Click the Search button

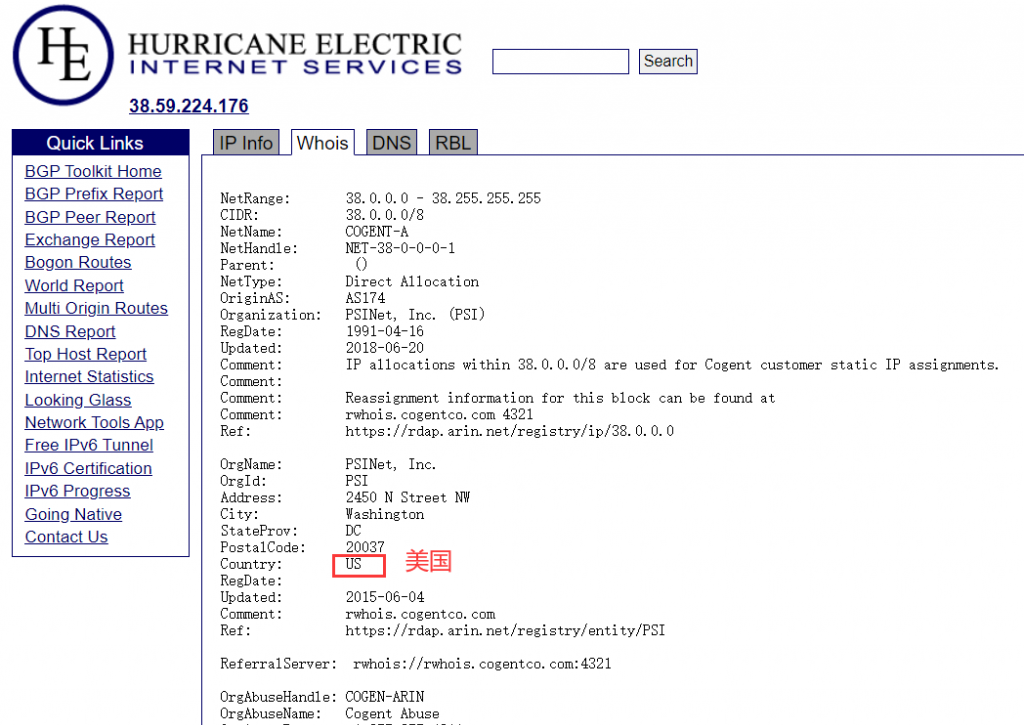pyautogui.click(x=668, y=61)
